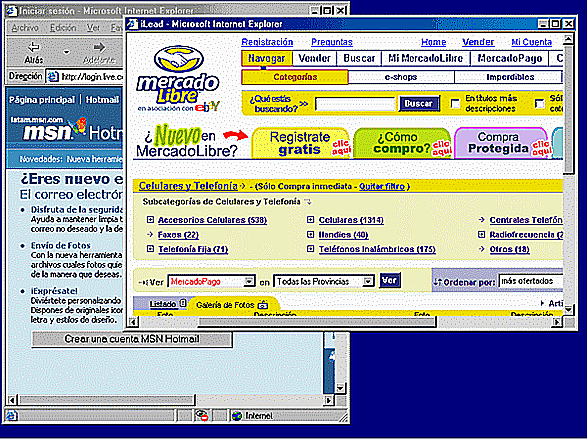Click Crear una cuenta MSN Hotmail button
This screenshot has width=587, height=440.
(x=132, y=339)
